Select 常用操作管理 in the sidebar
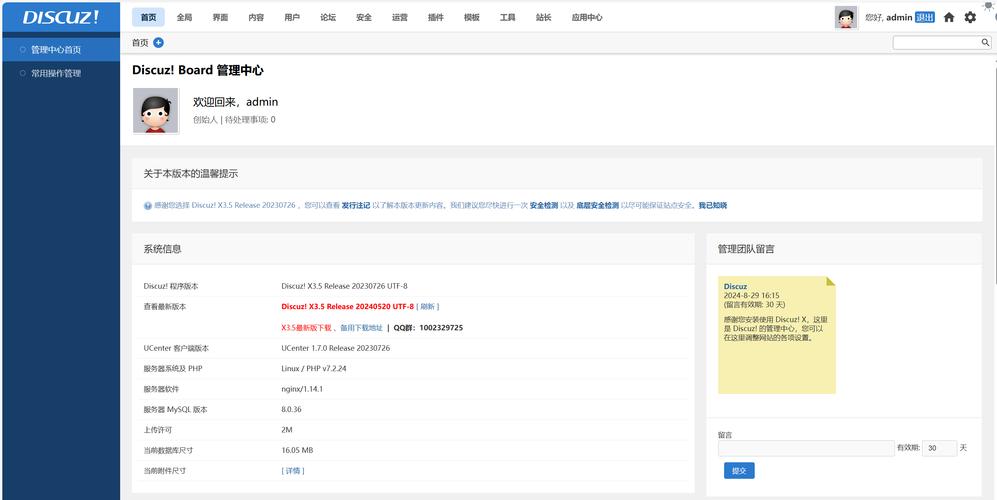 pyautogui.click(x=61, y=73)
